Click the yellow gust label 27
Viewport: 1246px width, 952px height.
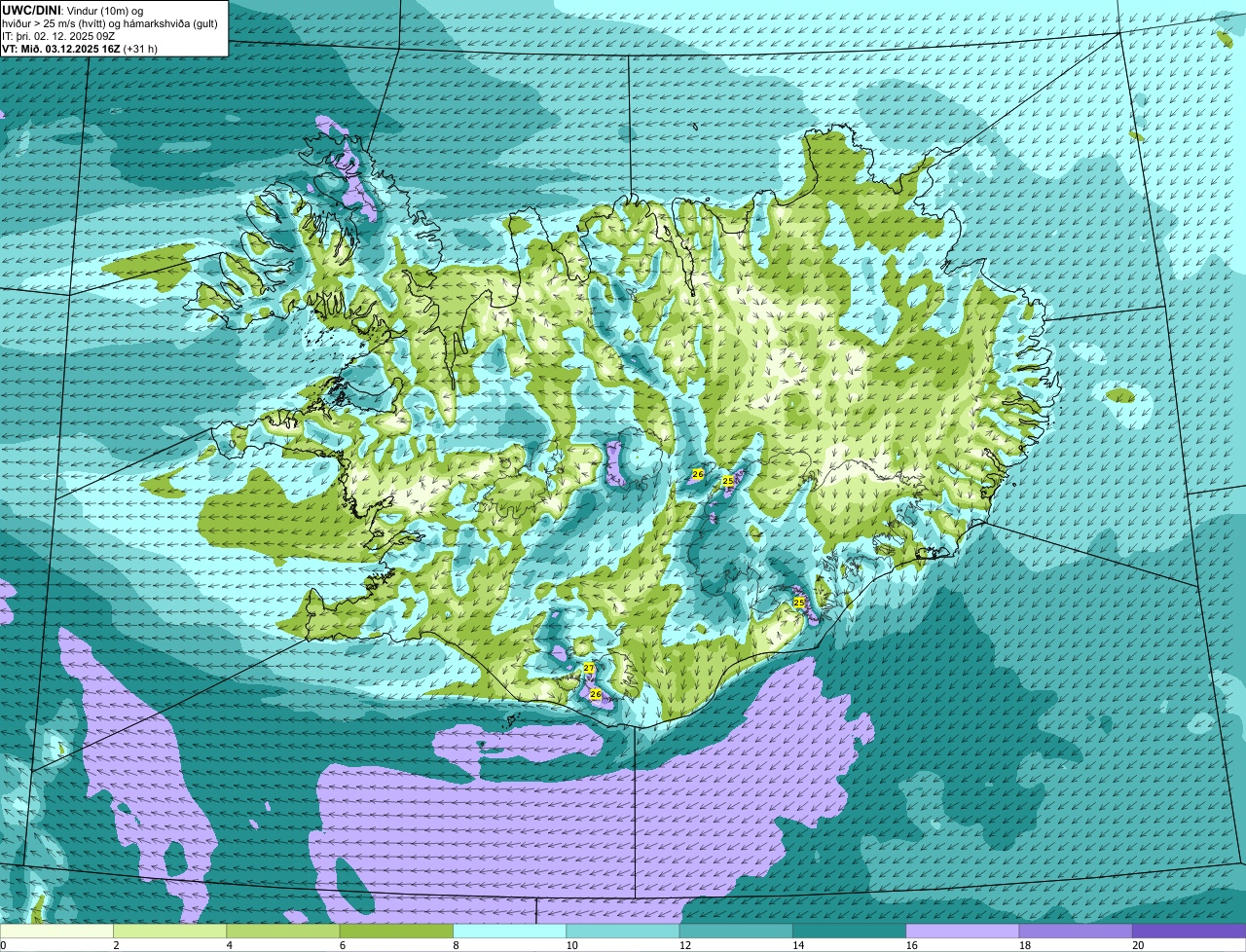pyautogui.click(x=589, y=668)
